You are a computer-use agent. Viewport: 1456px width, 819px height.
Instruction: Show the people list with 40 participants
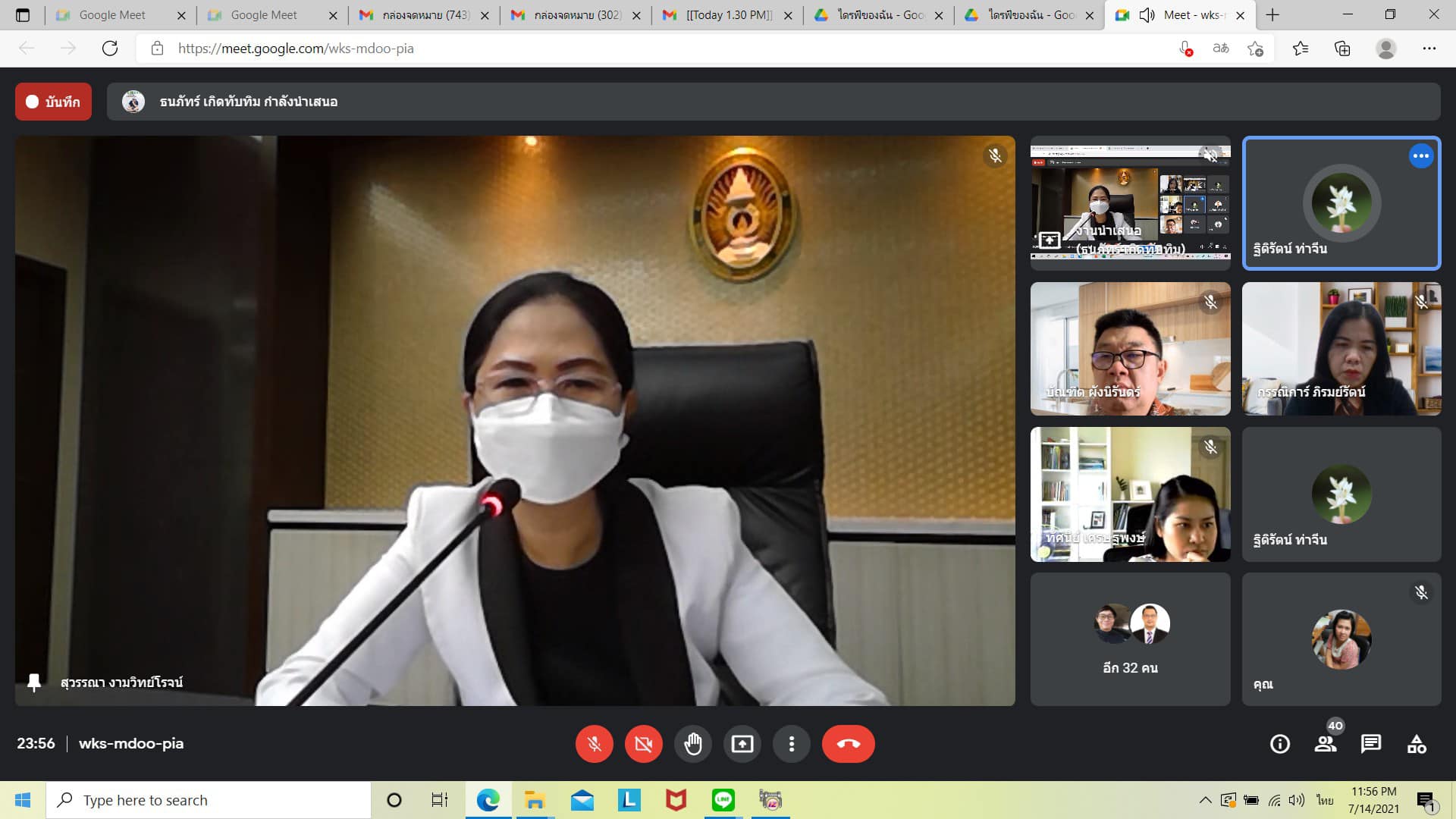pyautogui.click(x=1326, y=744)
